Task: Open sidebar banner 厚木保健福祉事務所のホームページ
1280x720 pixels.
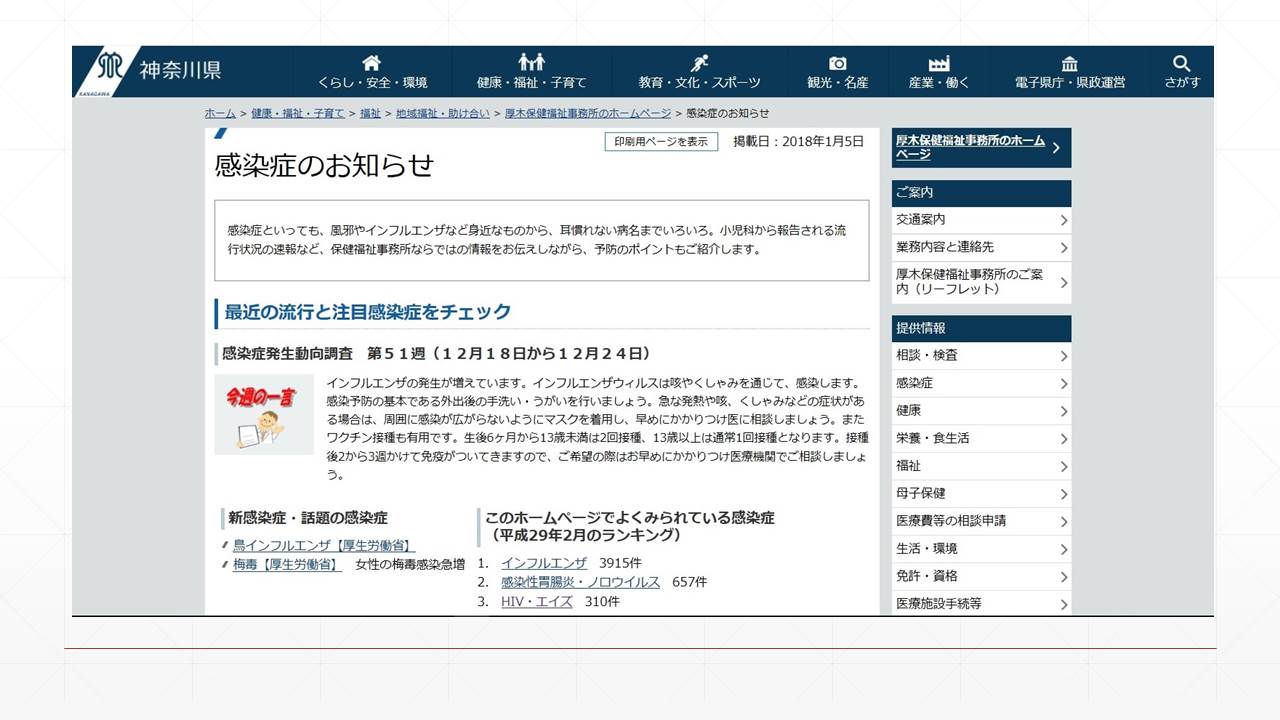Action: [x=981, y=148]
